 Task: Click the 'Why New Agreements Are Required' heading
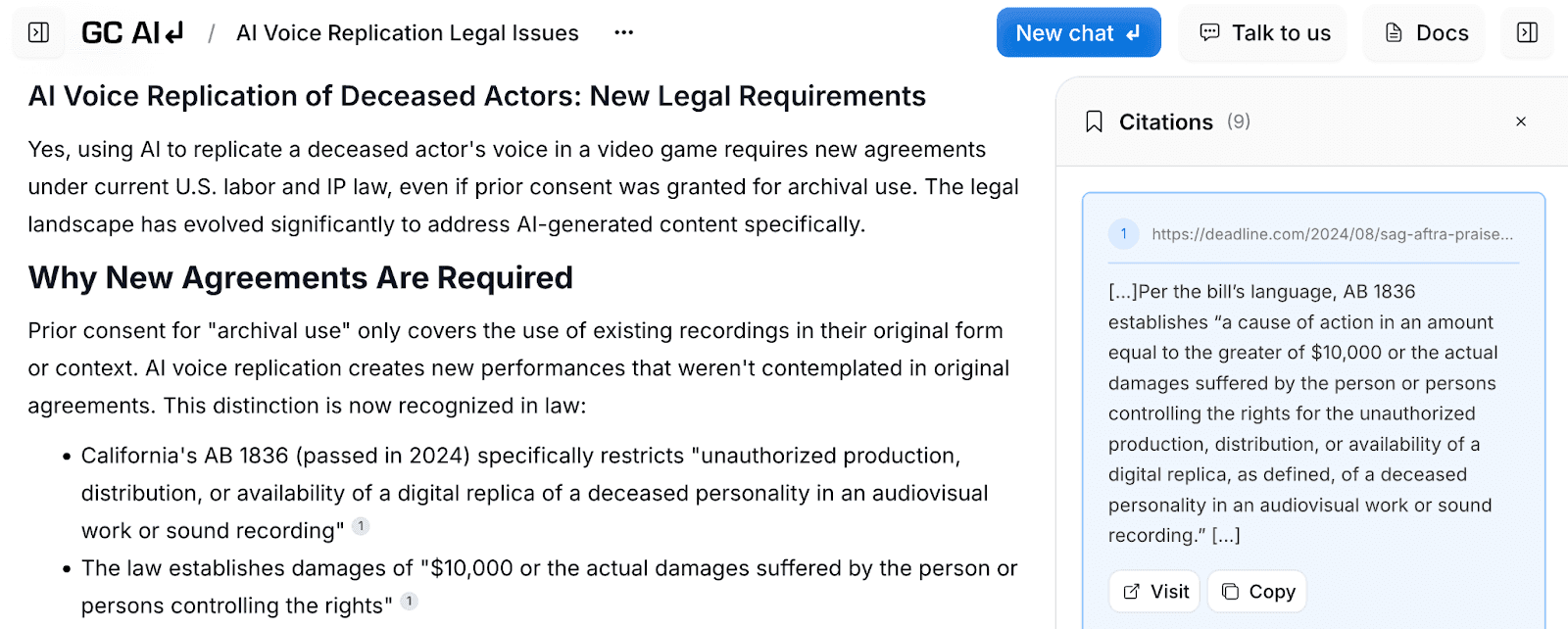pyautogui.click(x=301, y=277)
